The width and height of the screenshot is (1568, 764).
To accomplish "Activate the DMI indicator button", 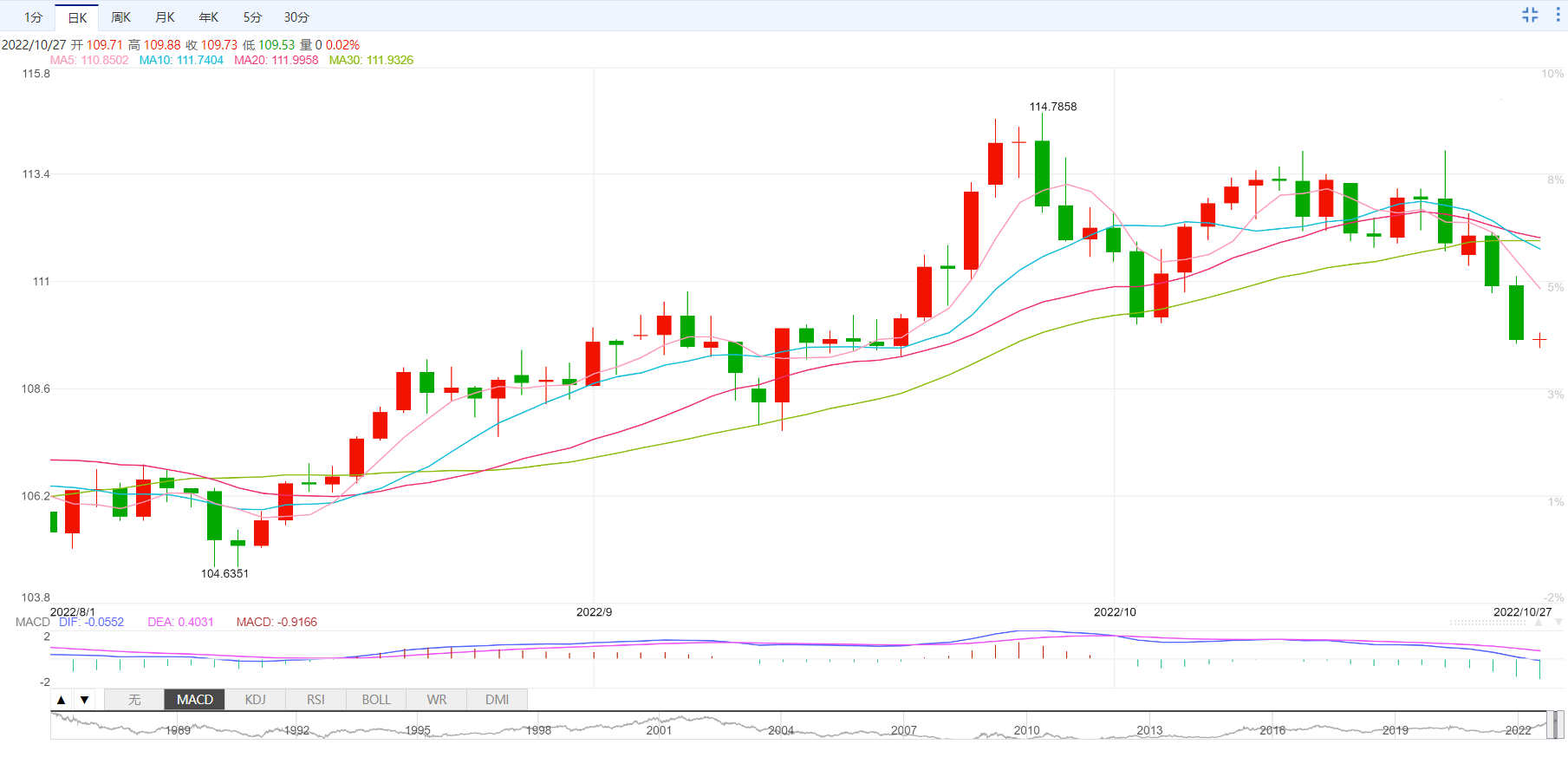I will [x=497, y=700].
